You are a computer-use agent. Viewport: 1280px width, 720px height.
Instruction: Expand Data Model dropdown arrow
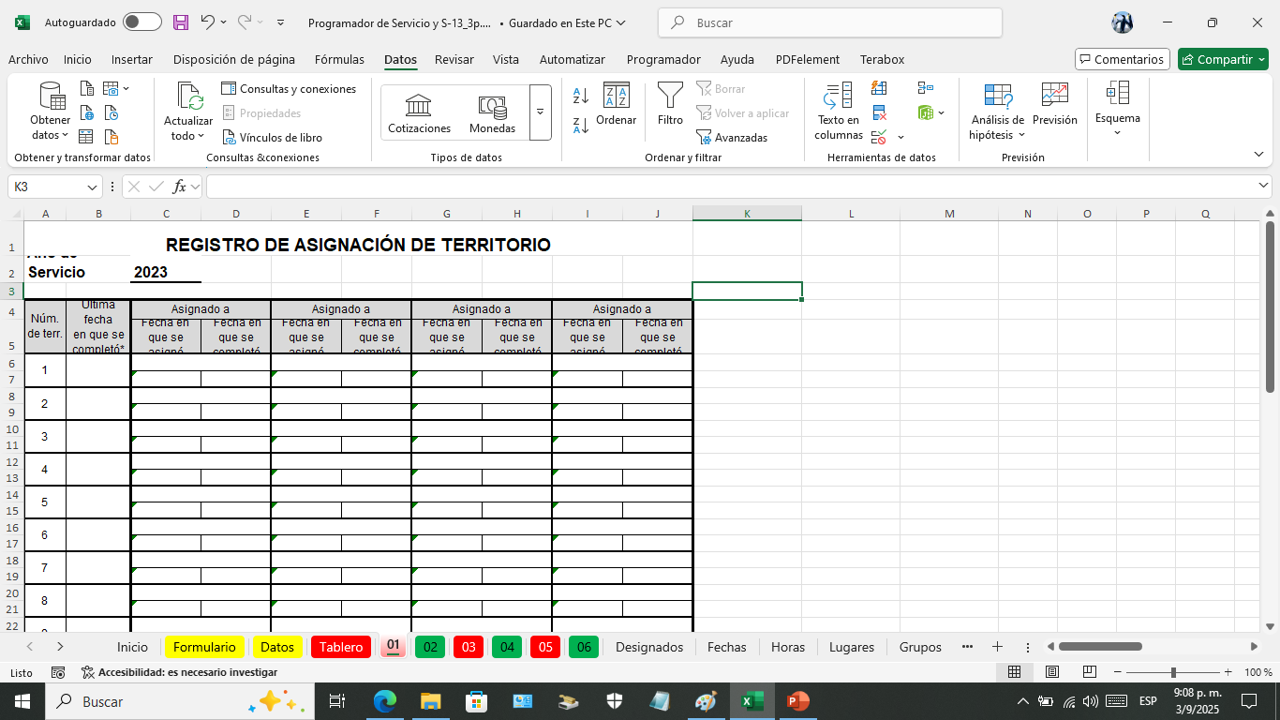941,113
